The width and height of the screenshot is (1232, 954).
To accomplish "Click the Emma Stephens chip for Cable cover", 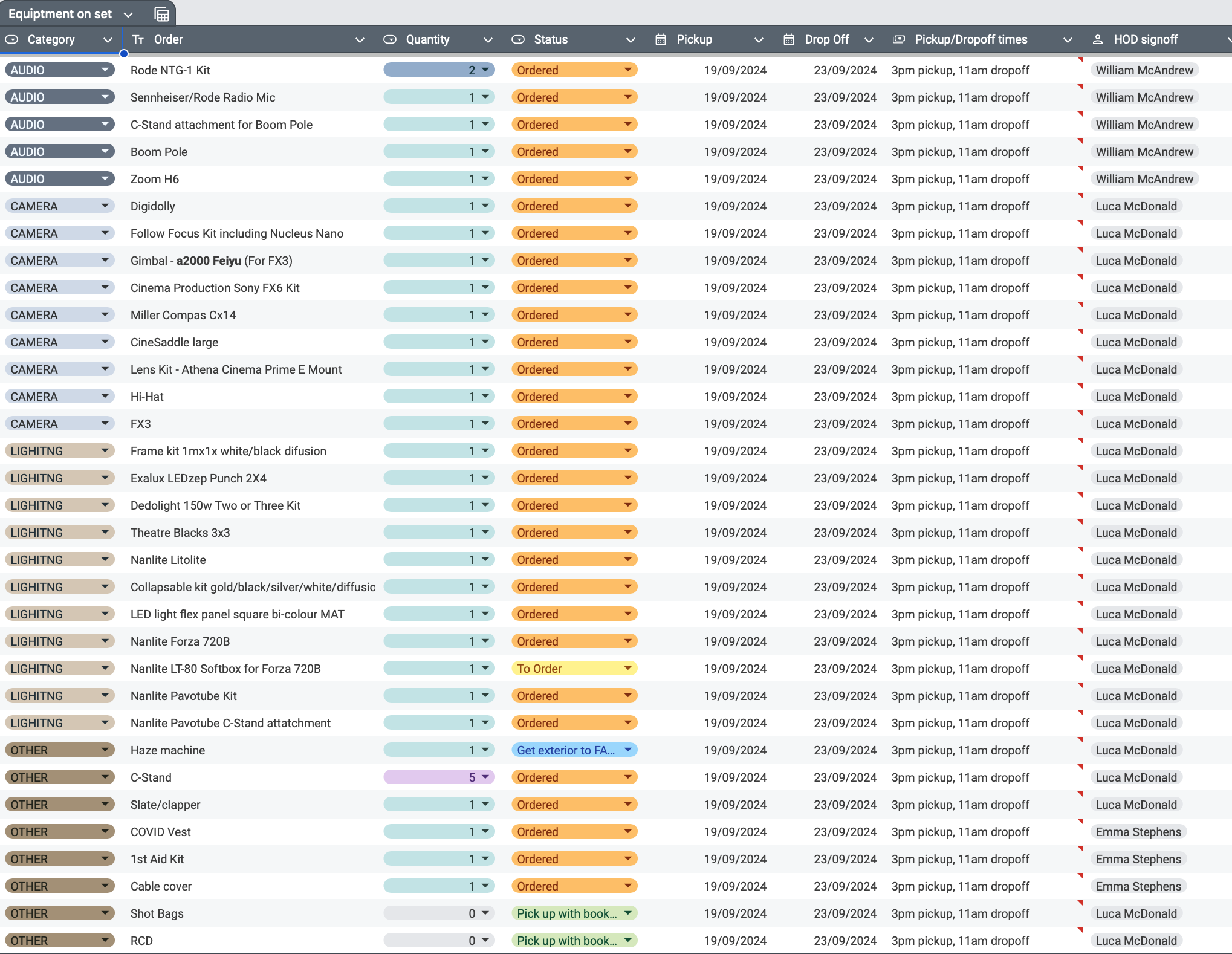I will [1138, 886].
